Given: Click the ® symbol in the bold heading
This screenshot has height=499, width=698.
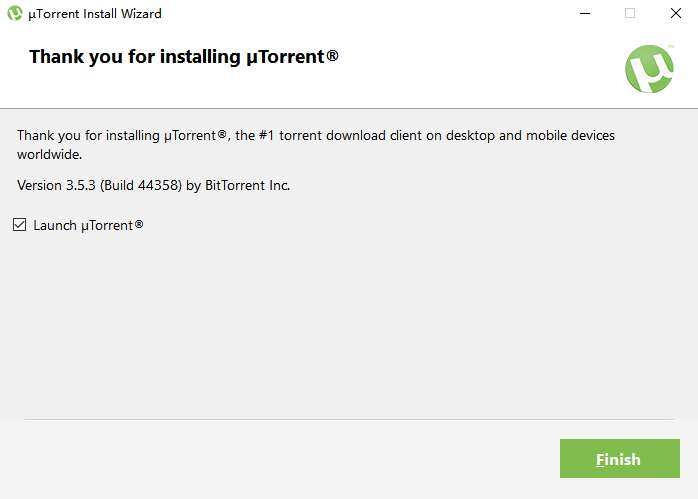Looking at the screenshot, I should click(x=333, y=55).
